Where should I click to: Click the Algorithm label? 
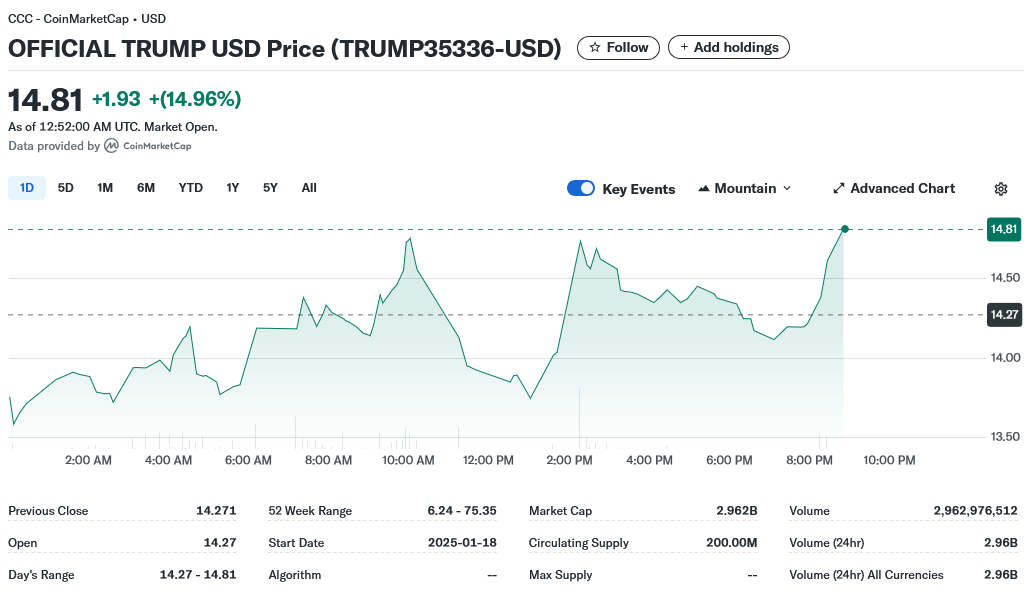295,575
